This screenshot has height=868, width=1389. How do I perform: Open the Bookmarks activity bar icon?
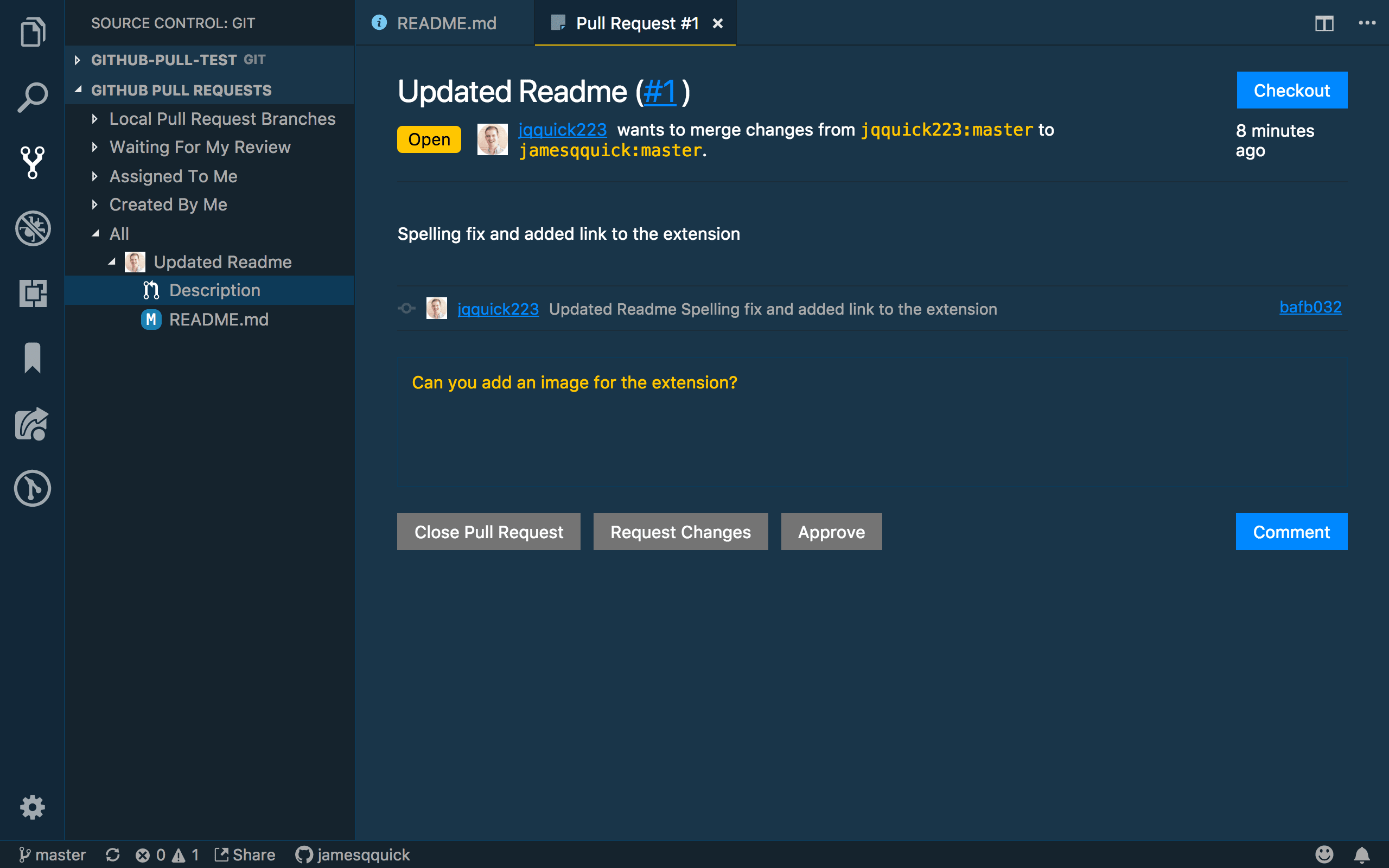point(32,358)
